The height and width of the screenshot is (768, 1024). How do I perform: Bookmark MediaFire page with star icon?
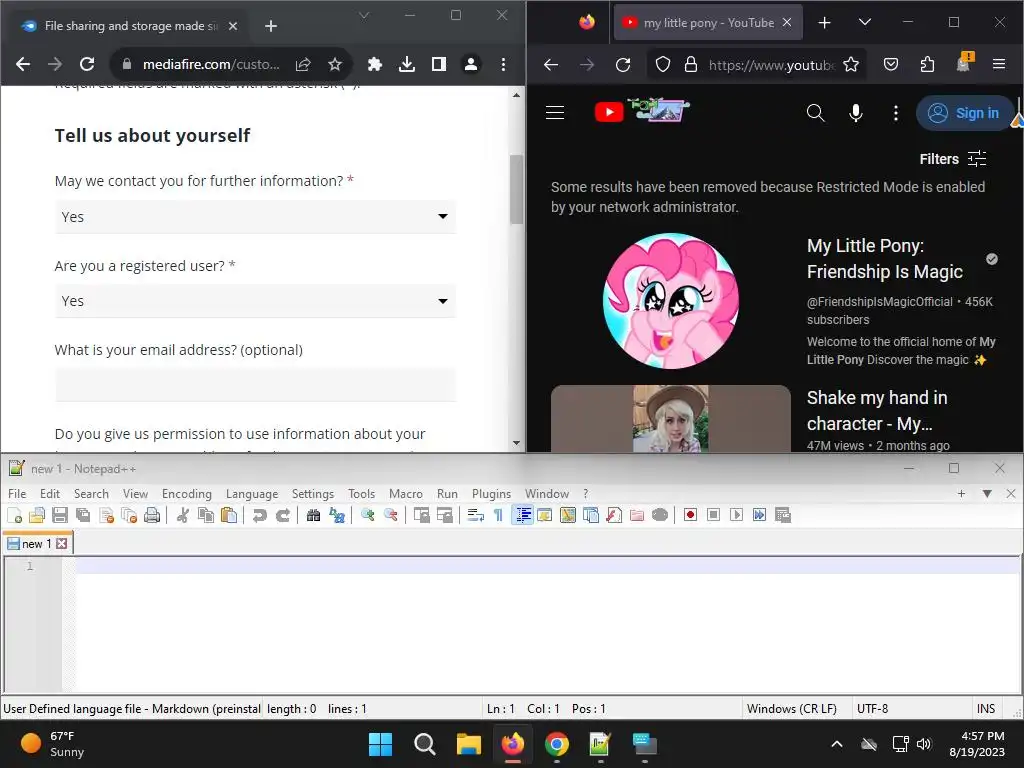[x=335, y=64]
